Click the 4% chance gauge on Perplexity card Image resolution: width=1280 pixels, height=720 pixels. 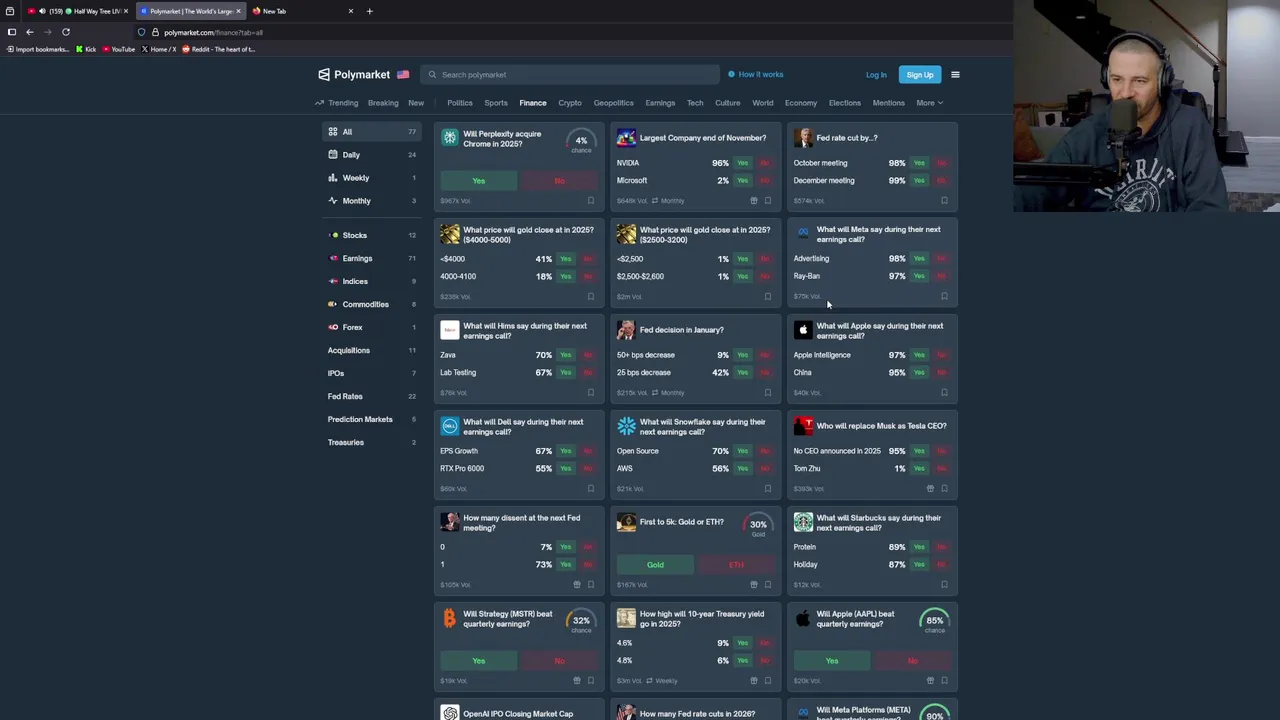click(581, 143)
